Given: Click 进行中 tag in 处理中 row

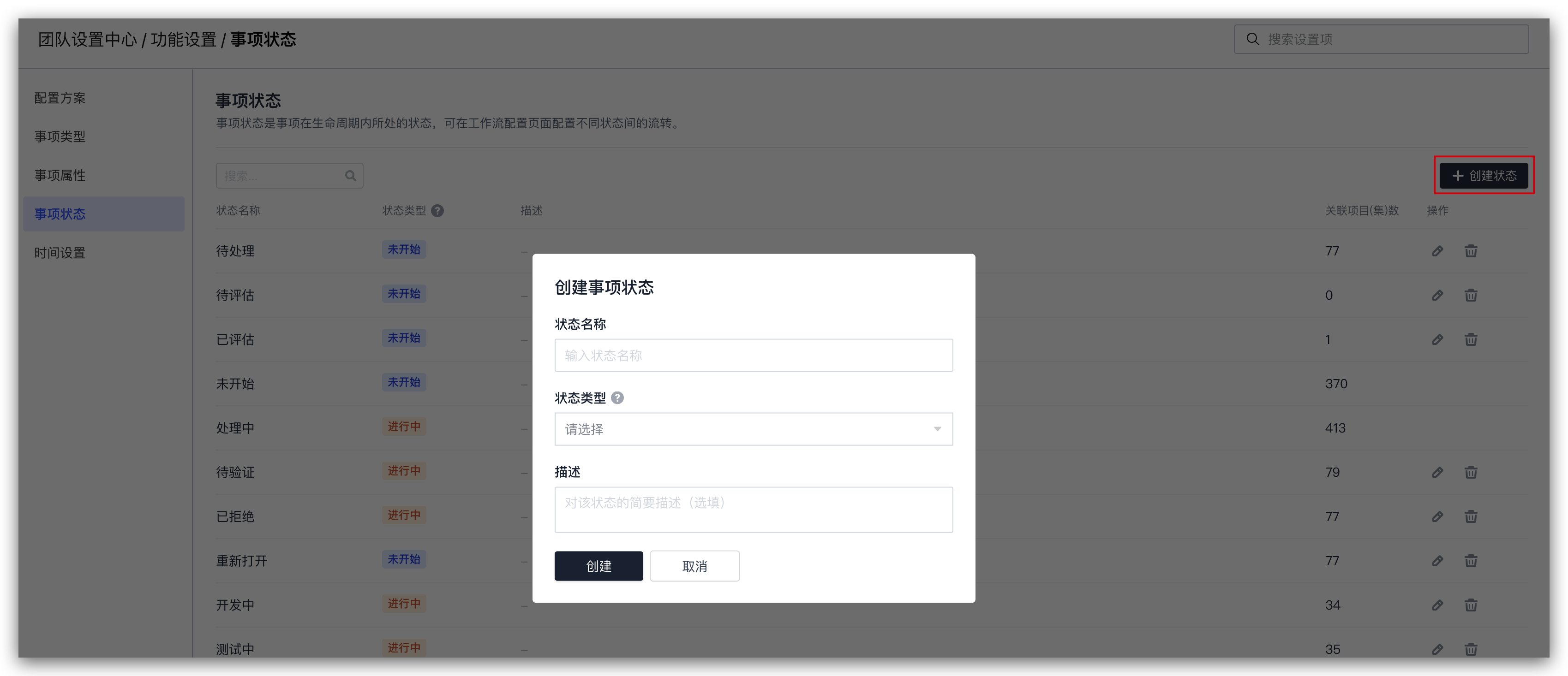Looking at the screenshot, I should [x=404, y=427].
